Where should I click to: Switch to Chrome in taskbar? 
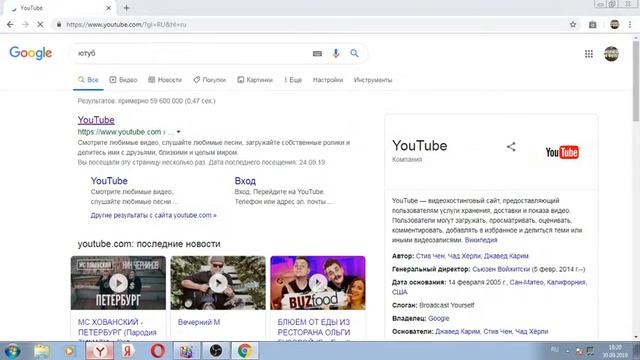click(245, 351)
